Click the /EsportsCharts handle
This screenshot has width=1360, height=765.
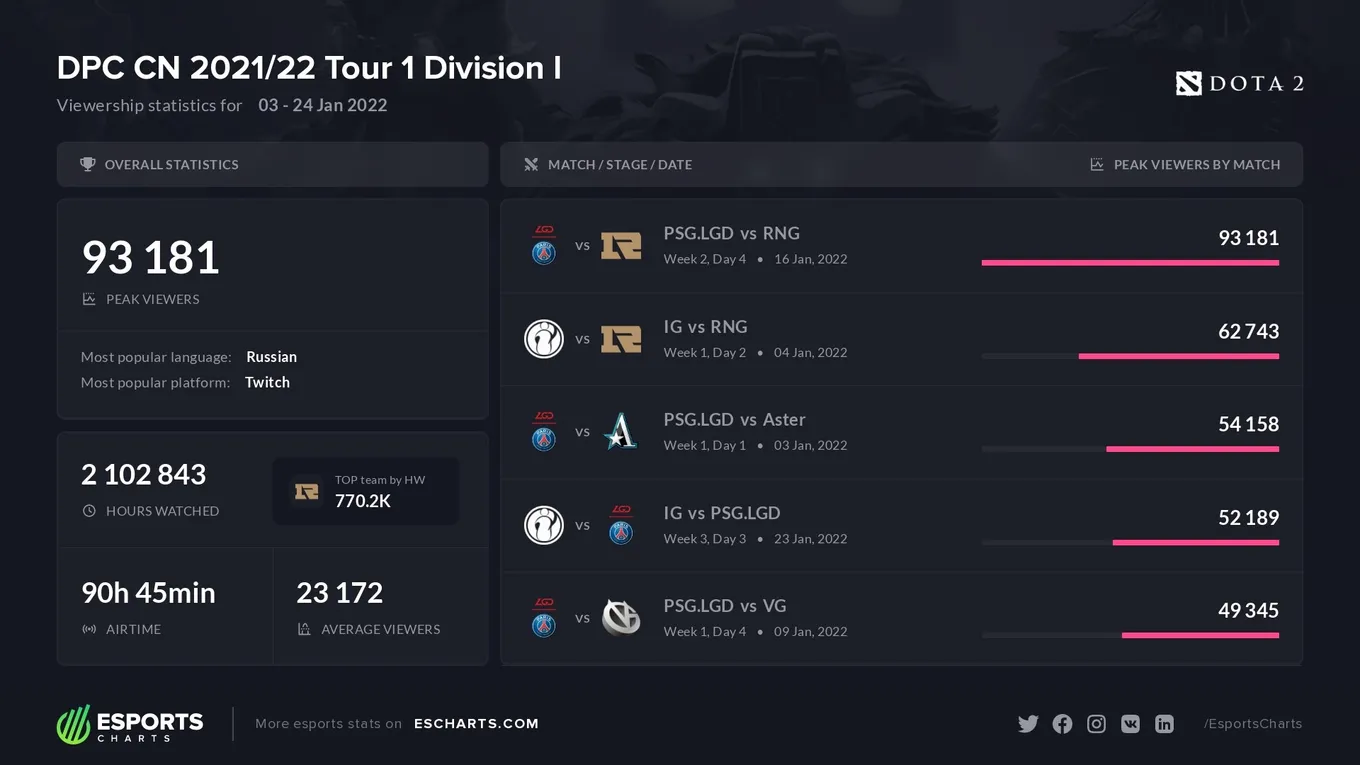[1253, 724]
